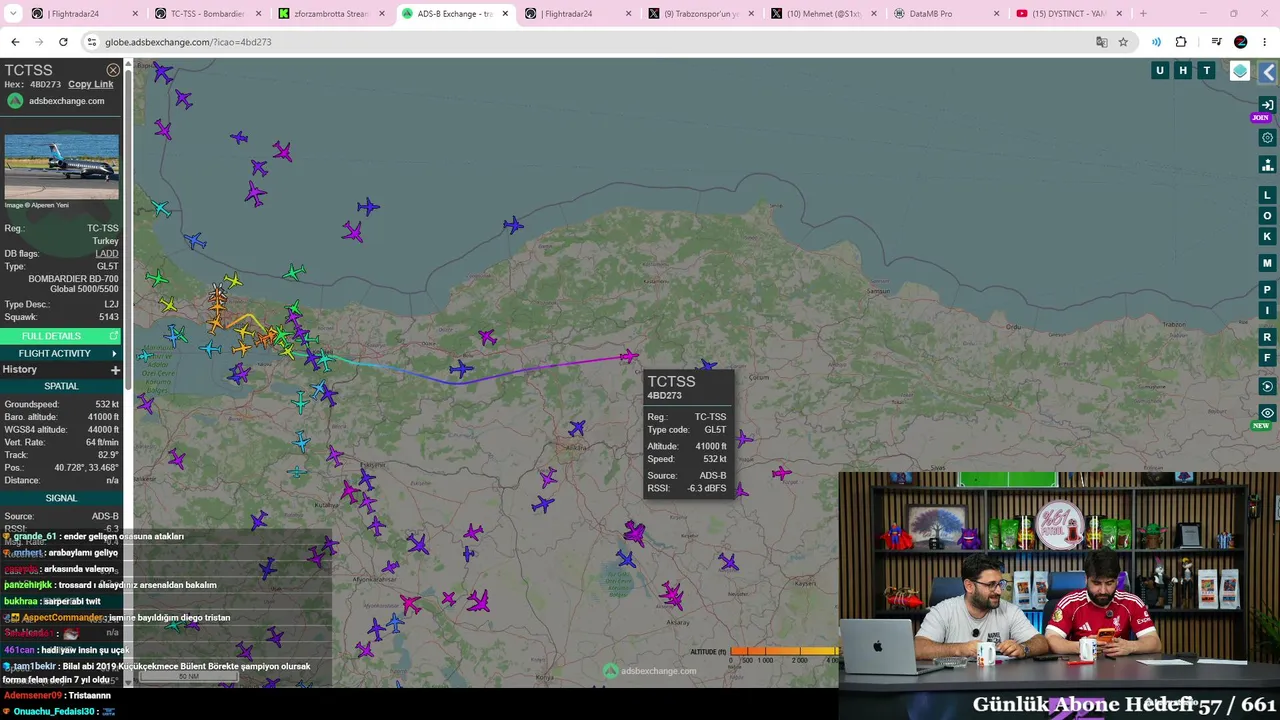
Task: Switch to the TC-TSS Bombardier browser tab
Action: click(206, 14)
